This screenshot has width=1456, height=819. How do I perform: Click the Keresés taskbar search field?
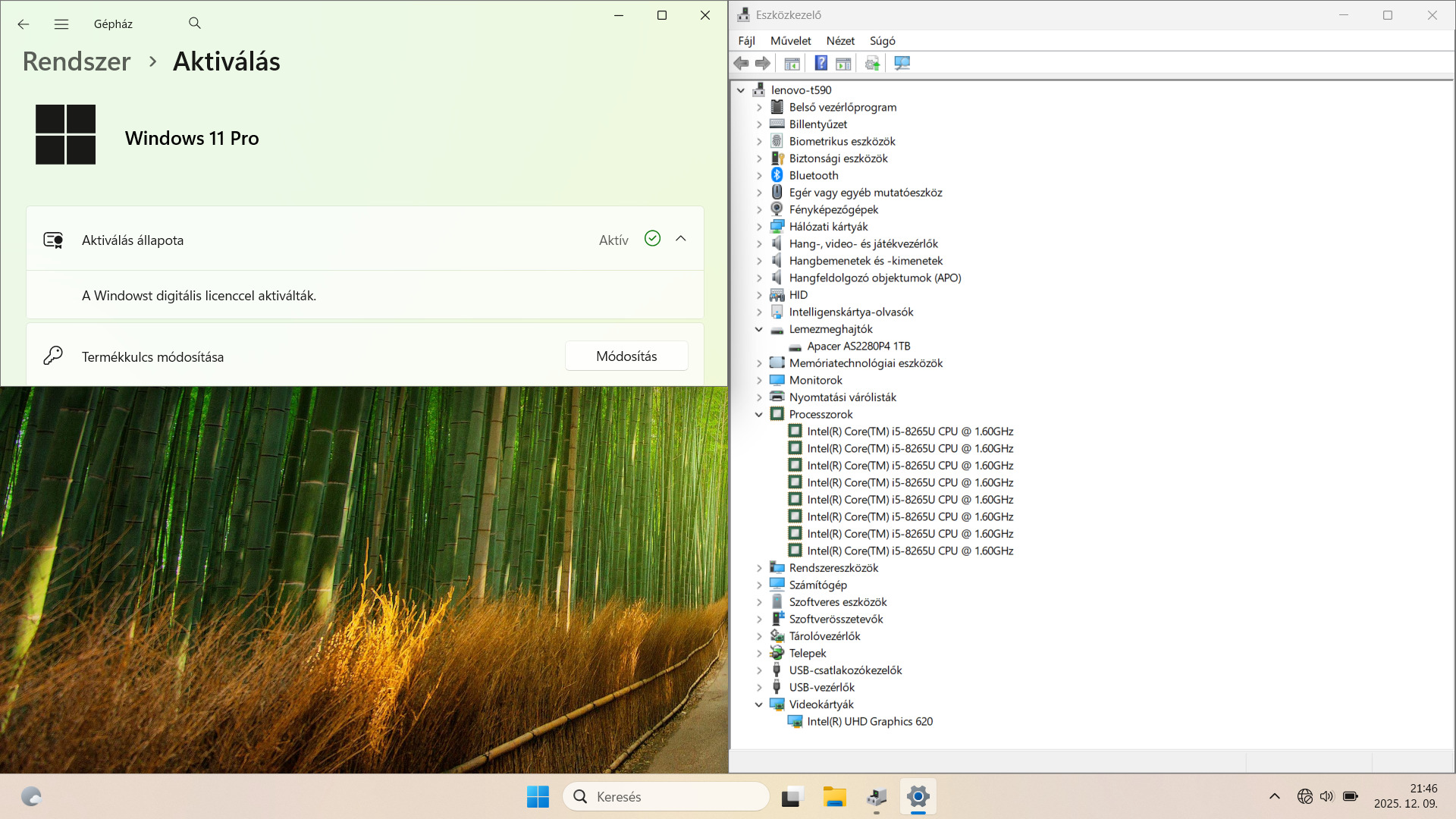click(x=667, y=797)
